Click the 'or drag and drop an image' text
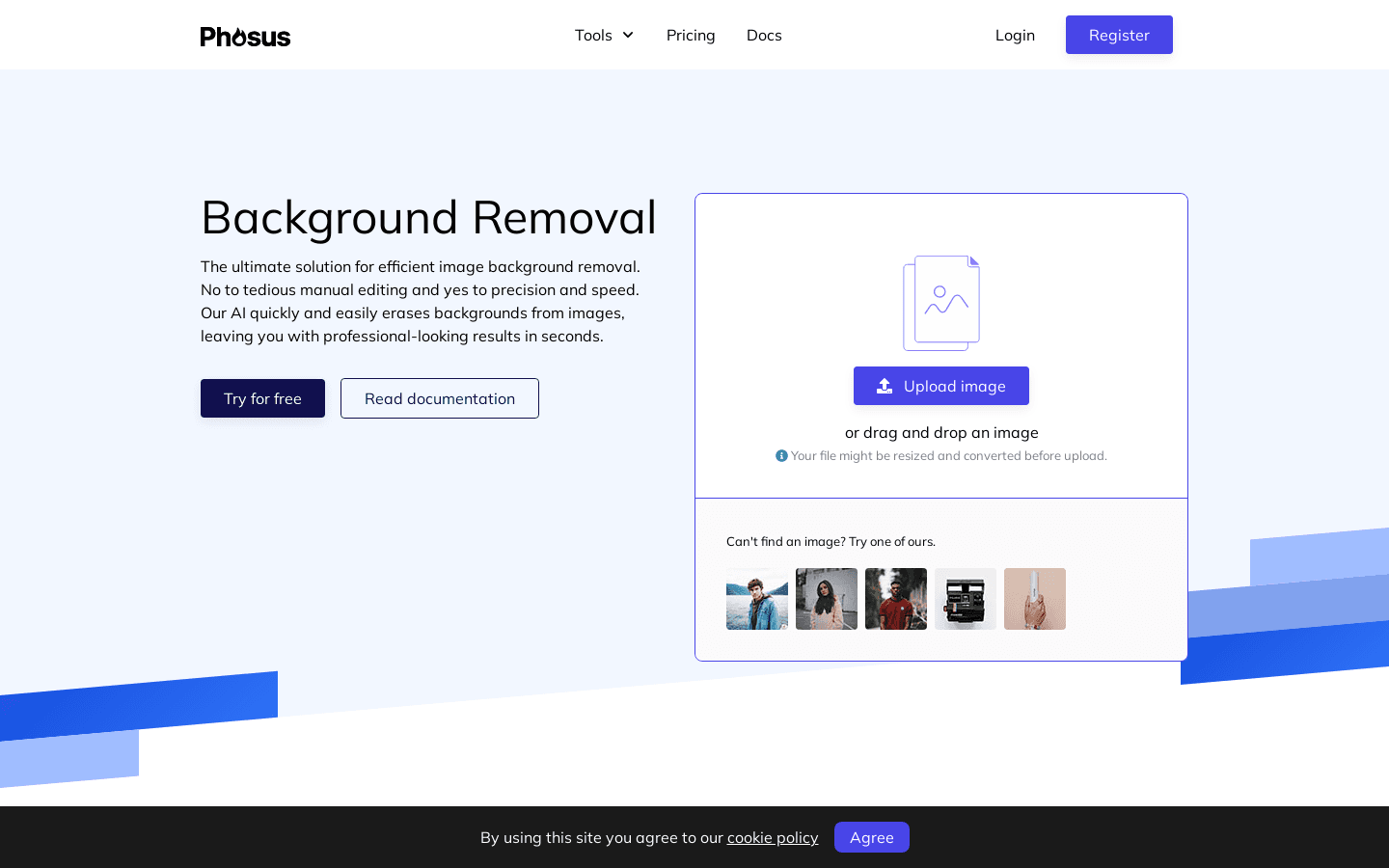 click(x=941, y=433)
